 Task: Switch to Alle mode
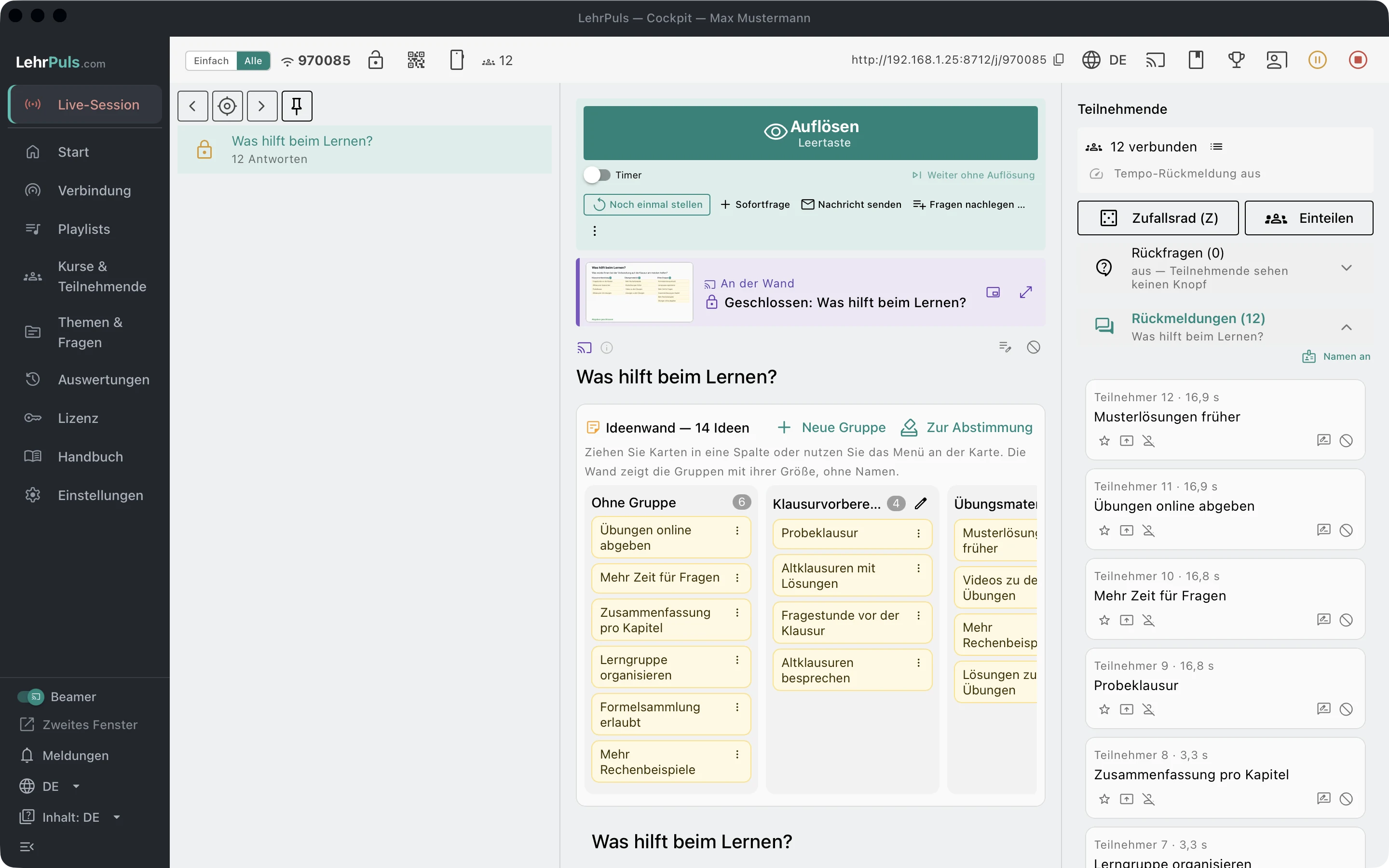pos(253,61)
